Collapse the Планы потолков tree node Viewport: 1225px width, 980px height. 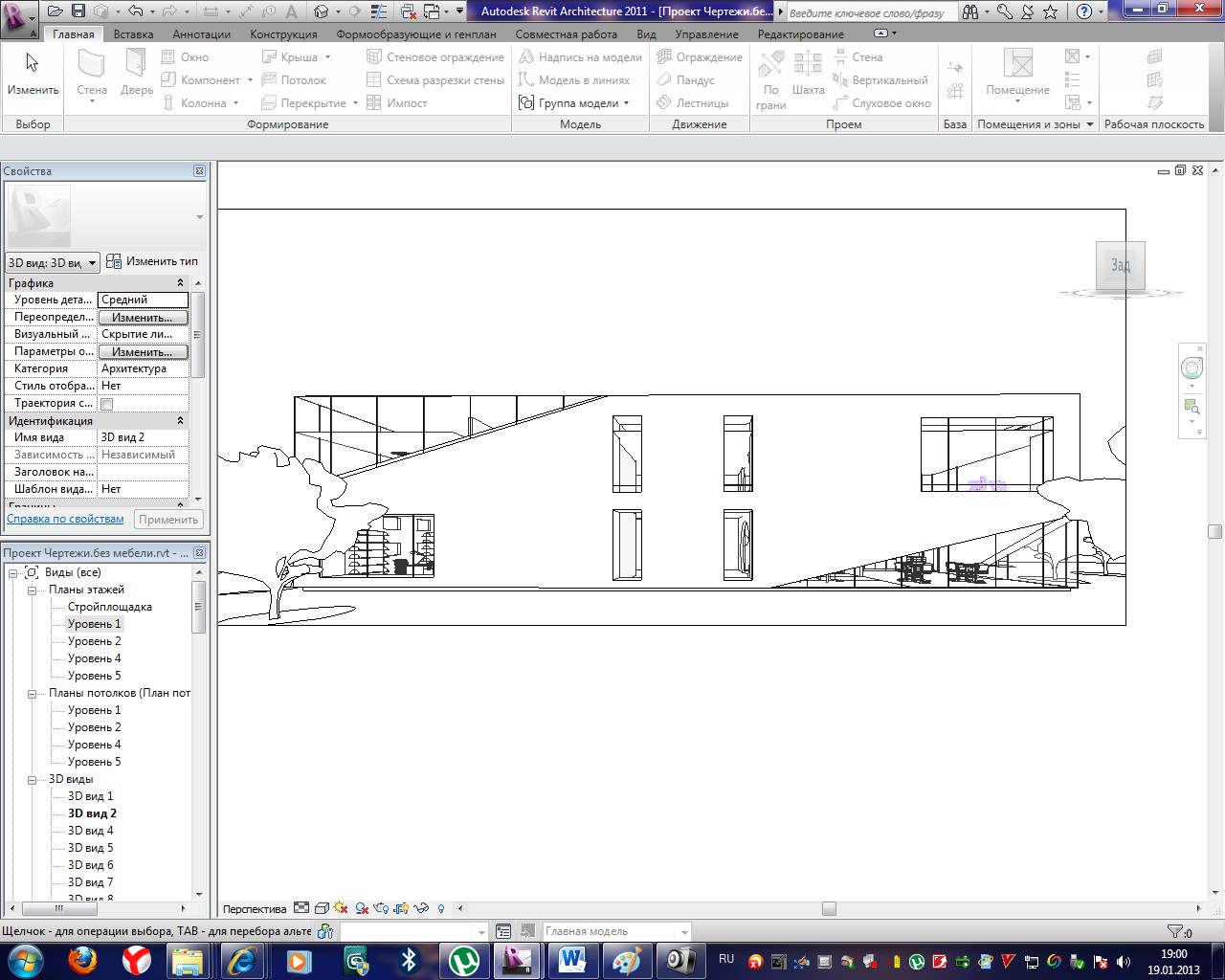point(32,694)
